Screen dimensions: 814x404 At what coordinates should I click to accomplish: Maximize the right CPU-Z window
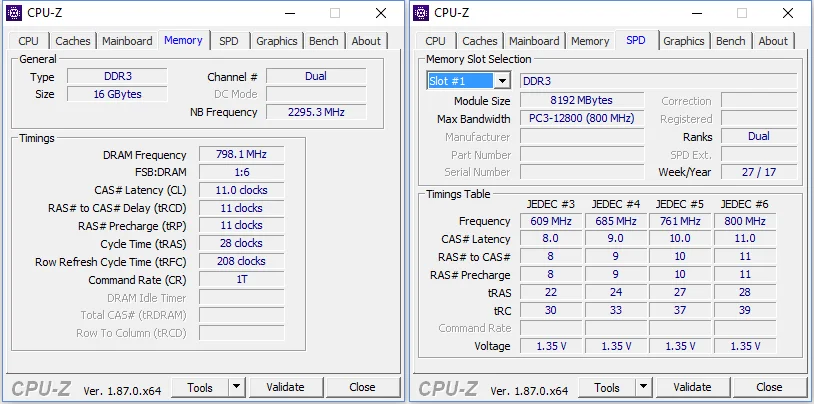742,14
